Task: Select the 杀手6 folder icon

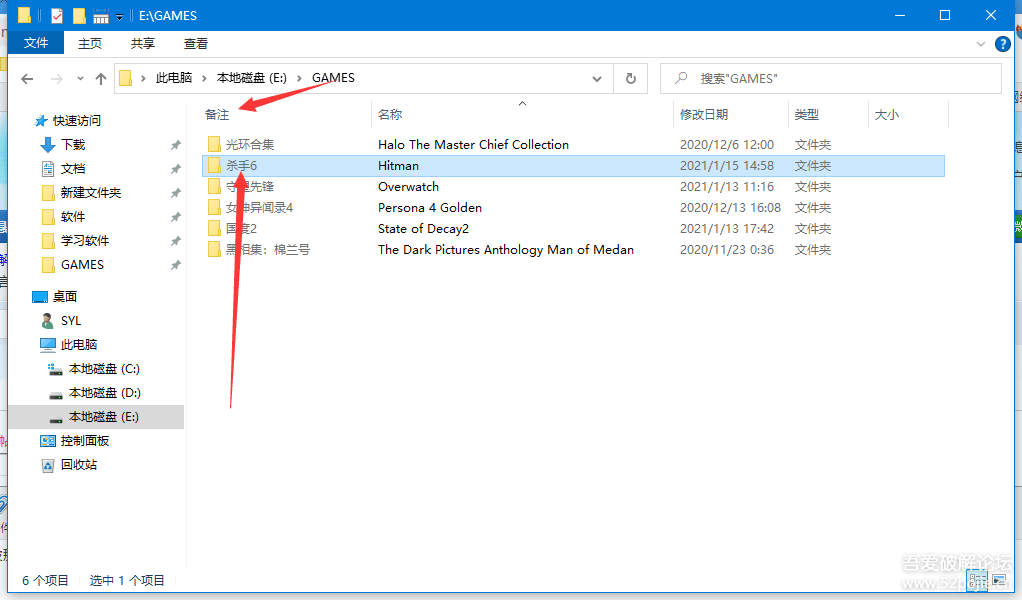Action: click(214, 165)
